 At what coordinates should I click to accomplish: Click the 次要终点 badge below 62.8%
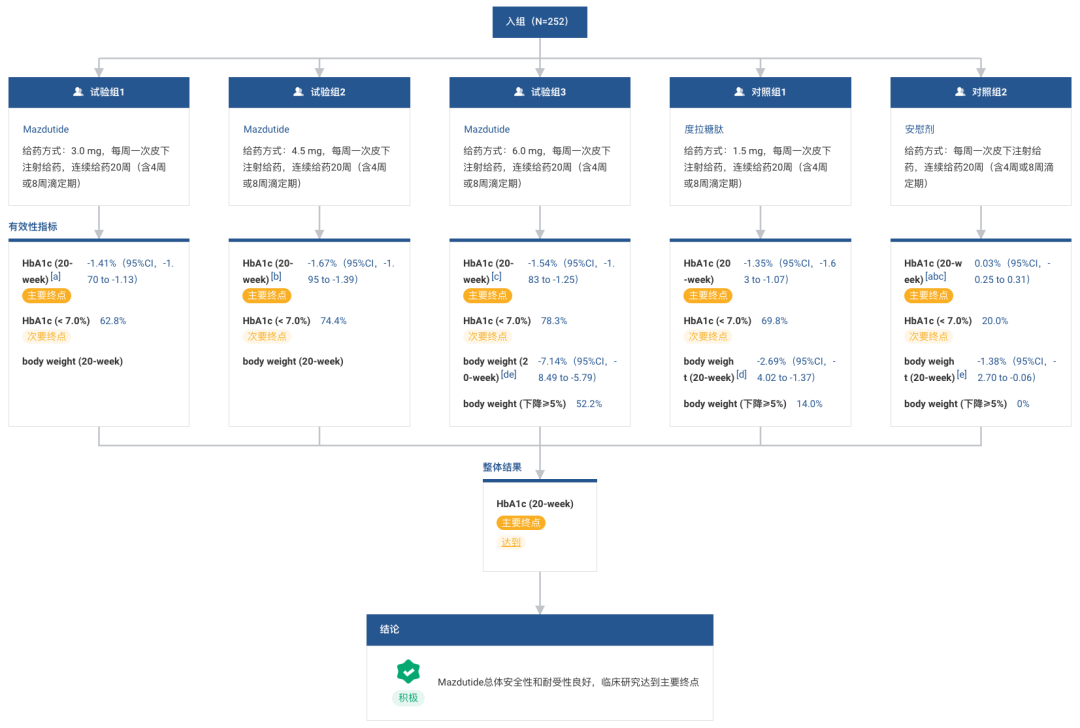[x=47, y=336]
